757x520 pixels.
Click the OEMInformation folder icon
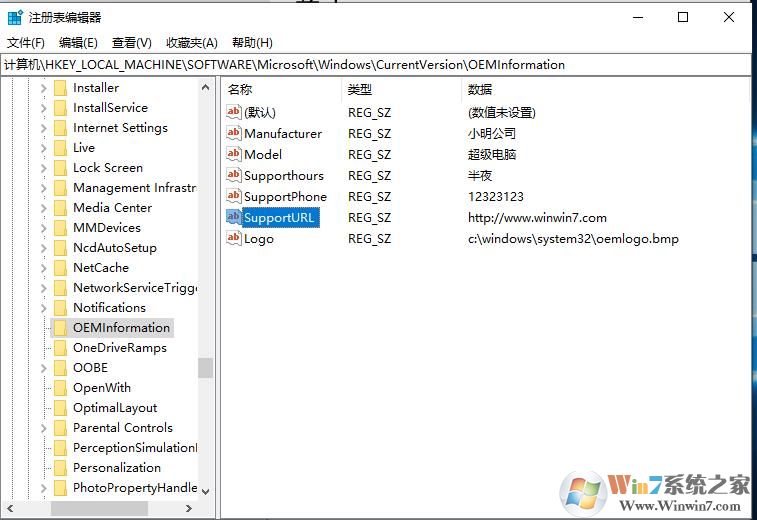(61, 328)
